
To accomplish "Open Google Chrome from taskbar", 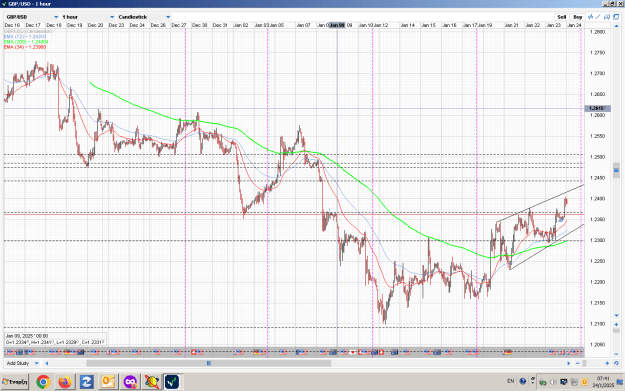I will tap(43, 382).
